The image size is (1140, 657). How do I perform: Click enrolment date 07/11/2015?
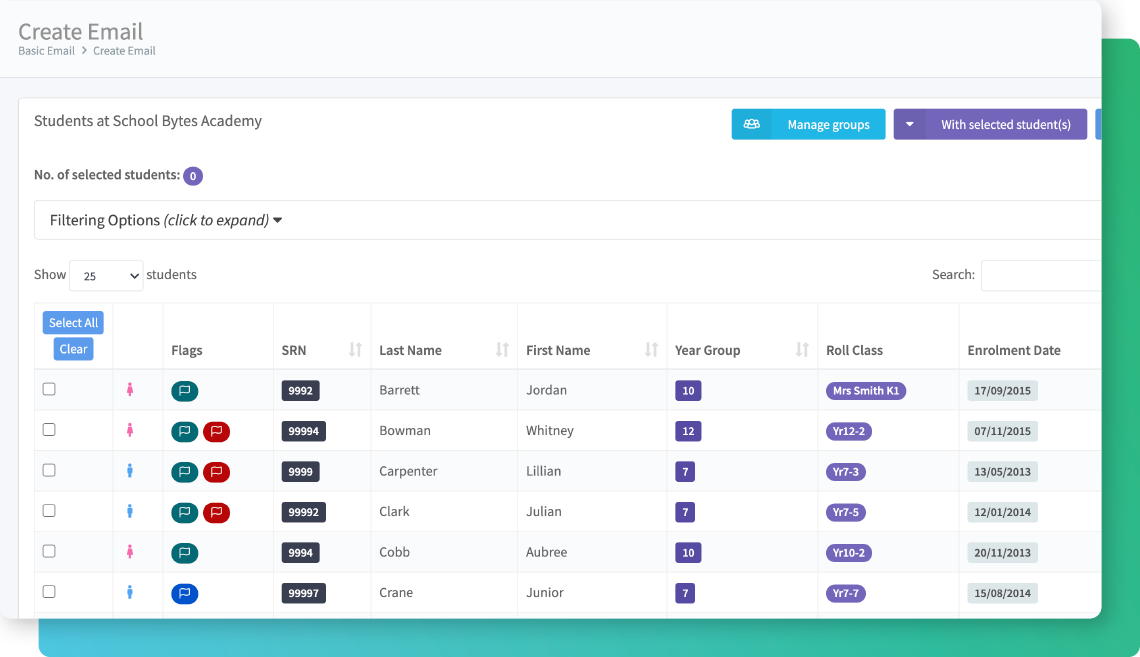point(1003,432)
